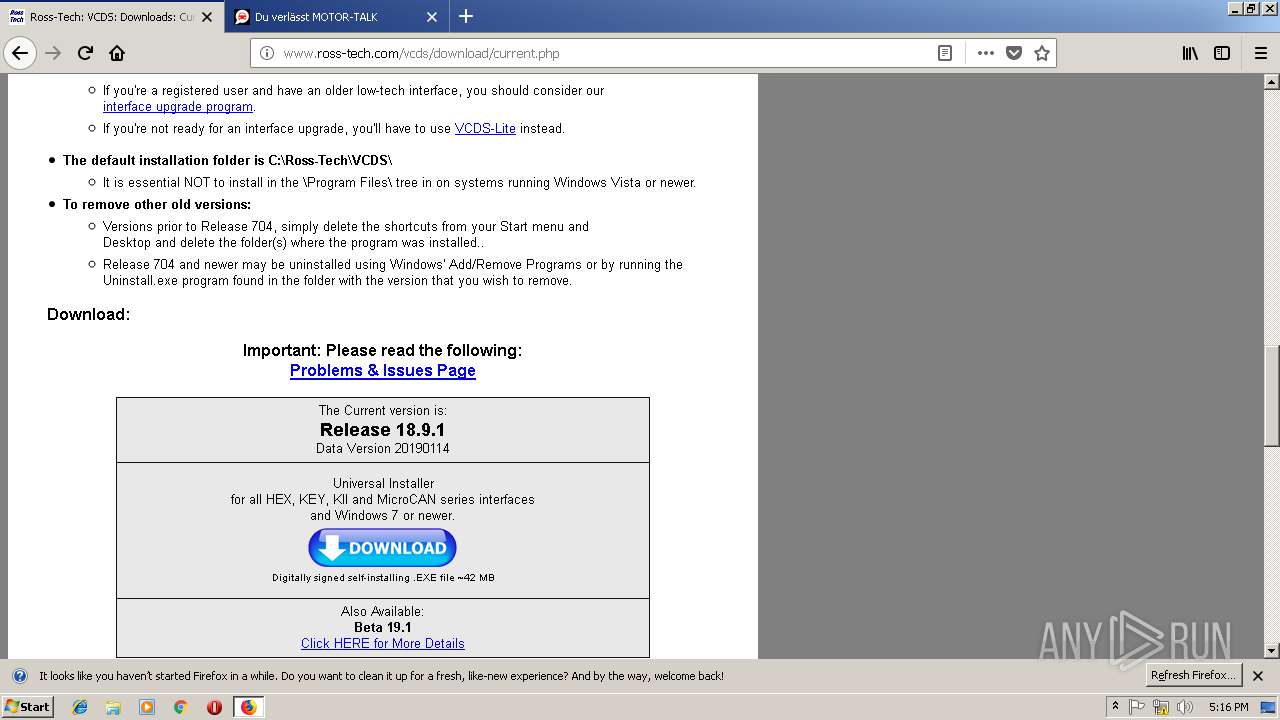Viewport: 1280px width, 720px height.
Task: Bookmark this page with the star
Action: [x=1042, y=53]
